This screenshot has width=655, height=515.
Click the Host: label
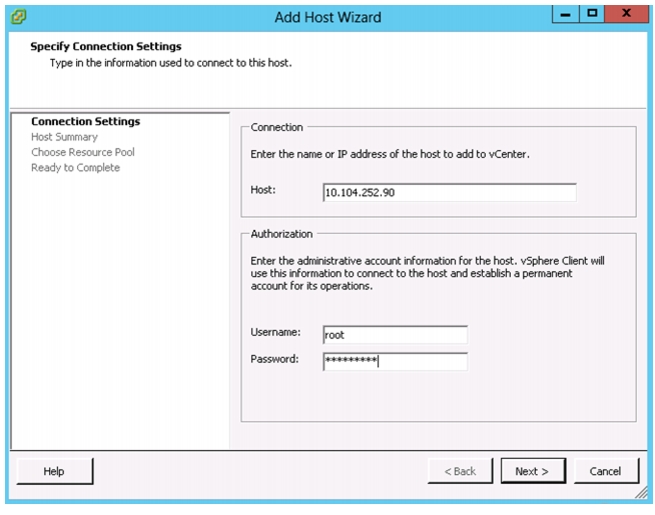click(x=263, y=190)
